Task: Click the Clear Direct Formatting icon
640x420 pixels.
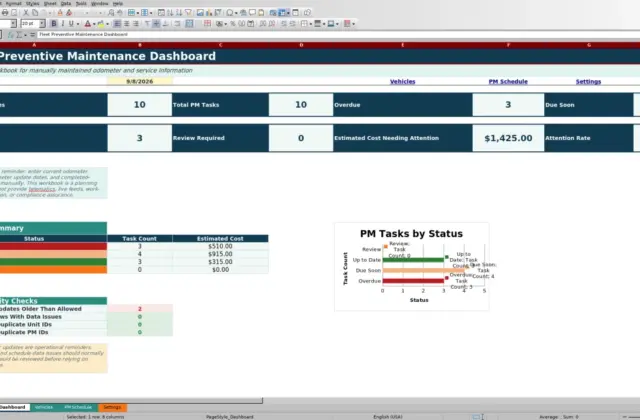Action: coord(69,13)
